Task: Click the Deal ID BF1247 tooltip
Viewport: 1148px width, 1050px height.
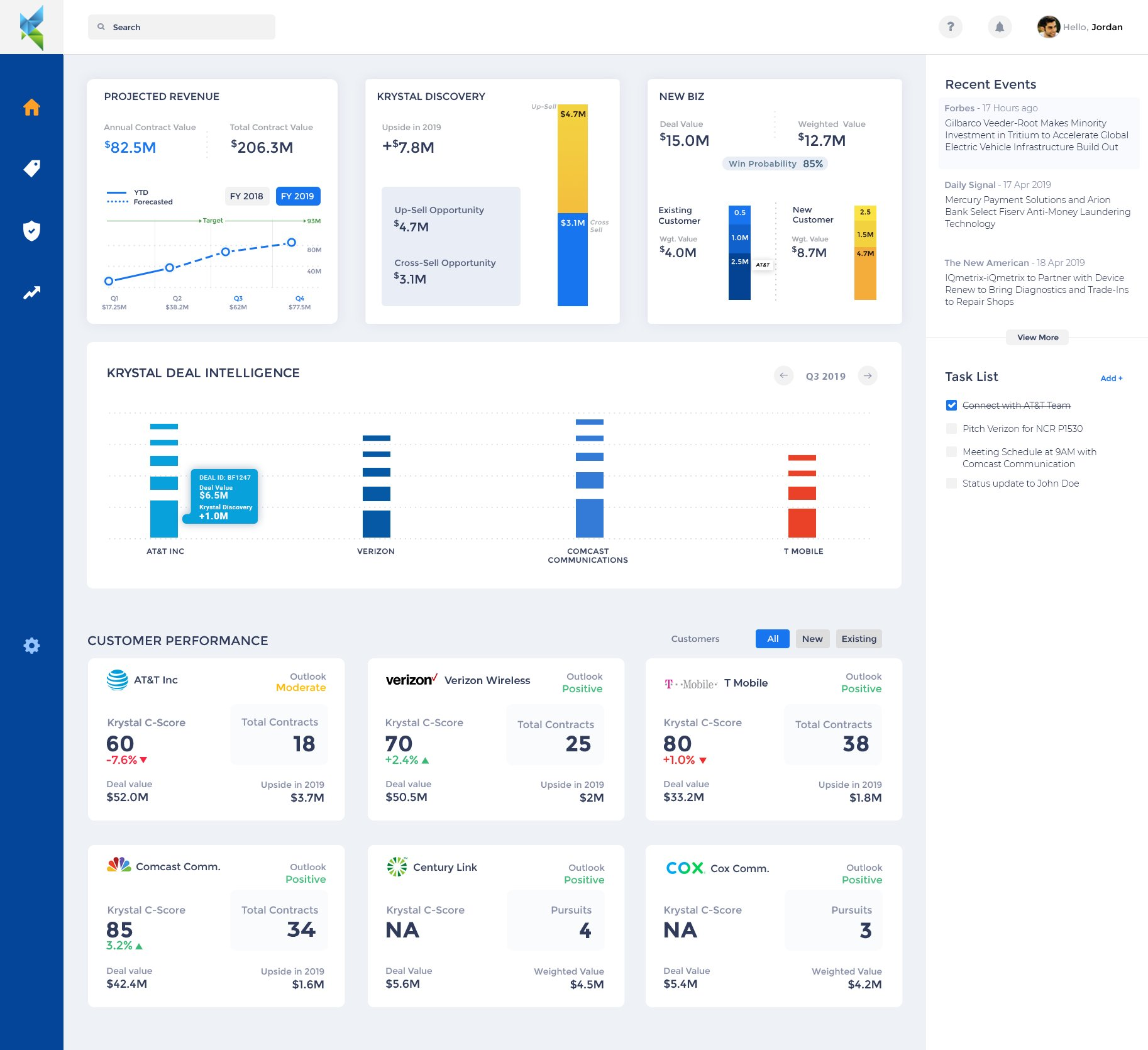Action: click(x=224, y=496)
